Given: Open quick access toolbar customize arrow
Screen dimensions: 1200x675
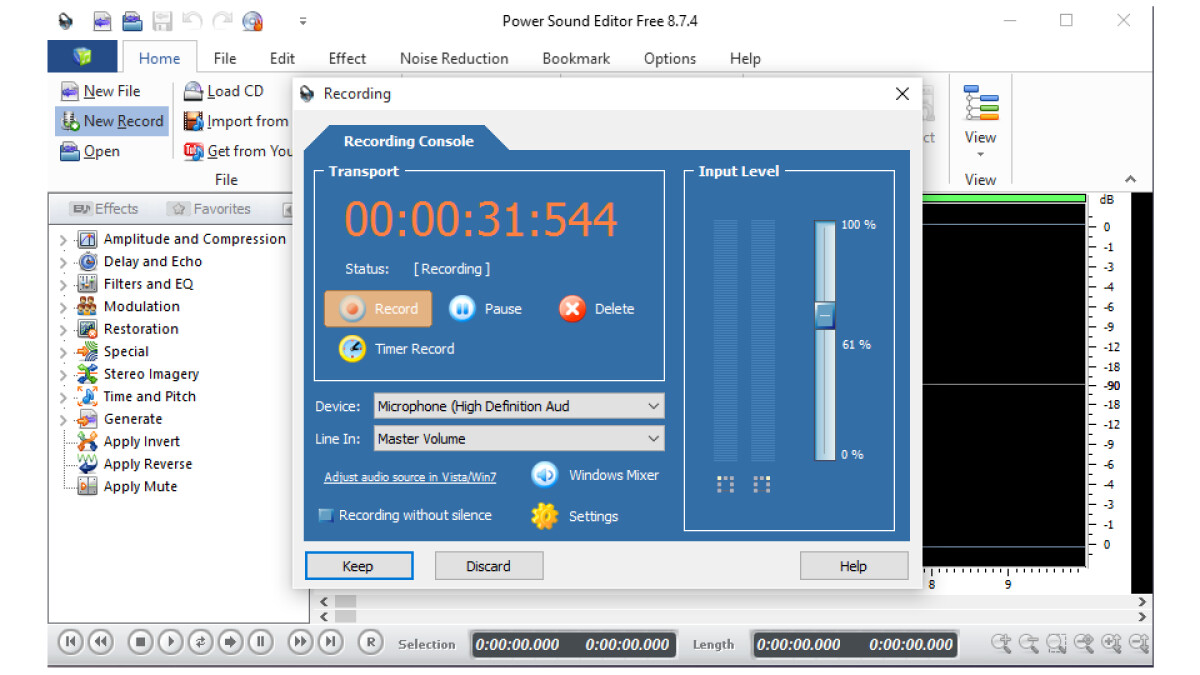Looking at the screenshot, I should pos(303,20).
